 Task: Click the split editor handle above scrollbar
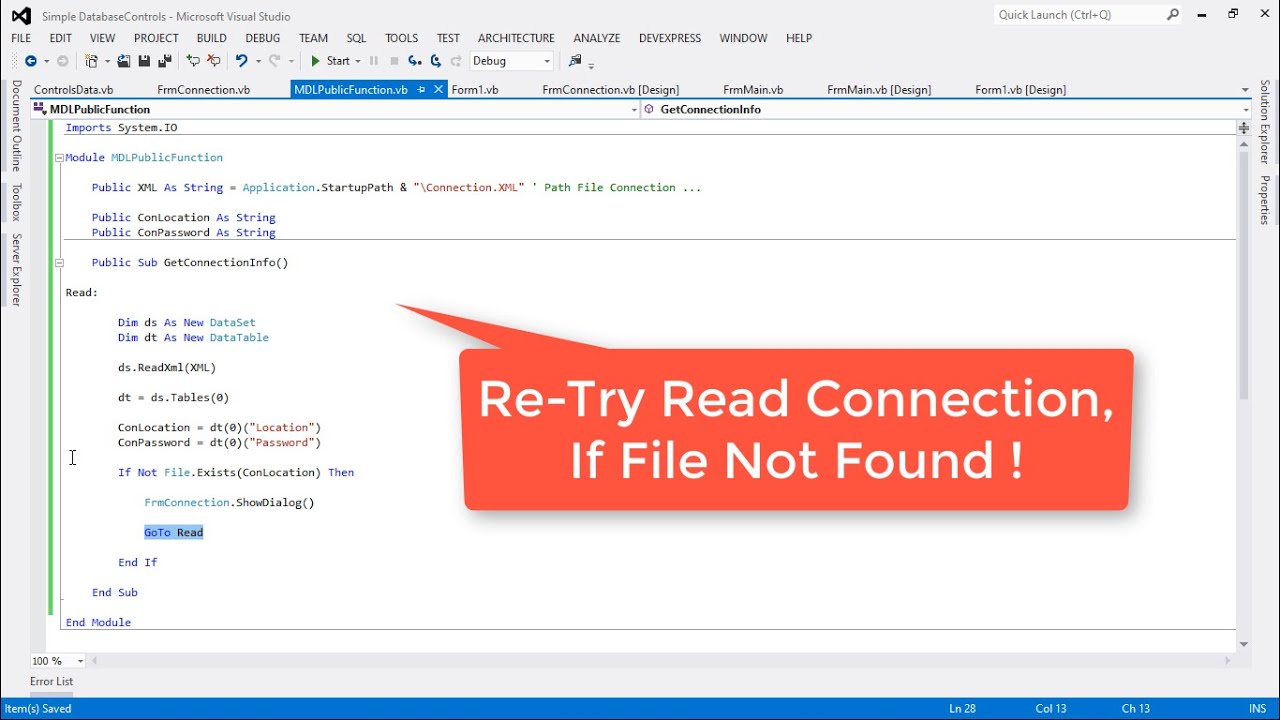click(1244, 128)
